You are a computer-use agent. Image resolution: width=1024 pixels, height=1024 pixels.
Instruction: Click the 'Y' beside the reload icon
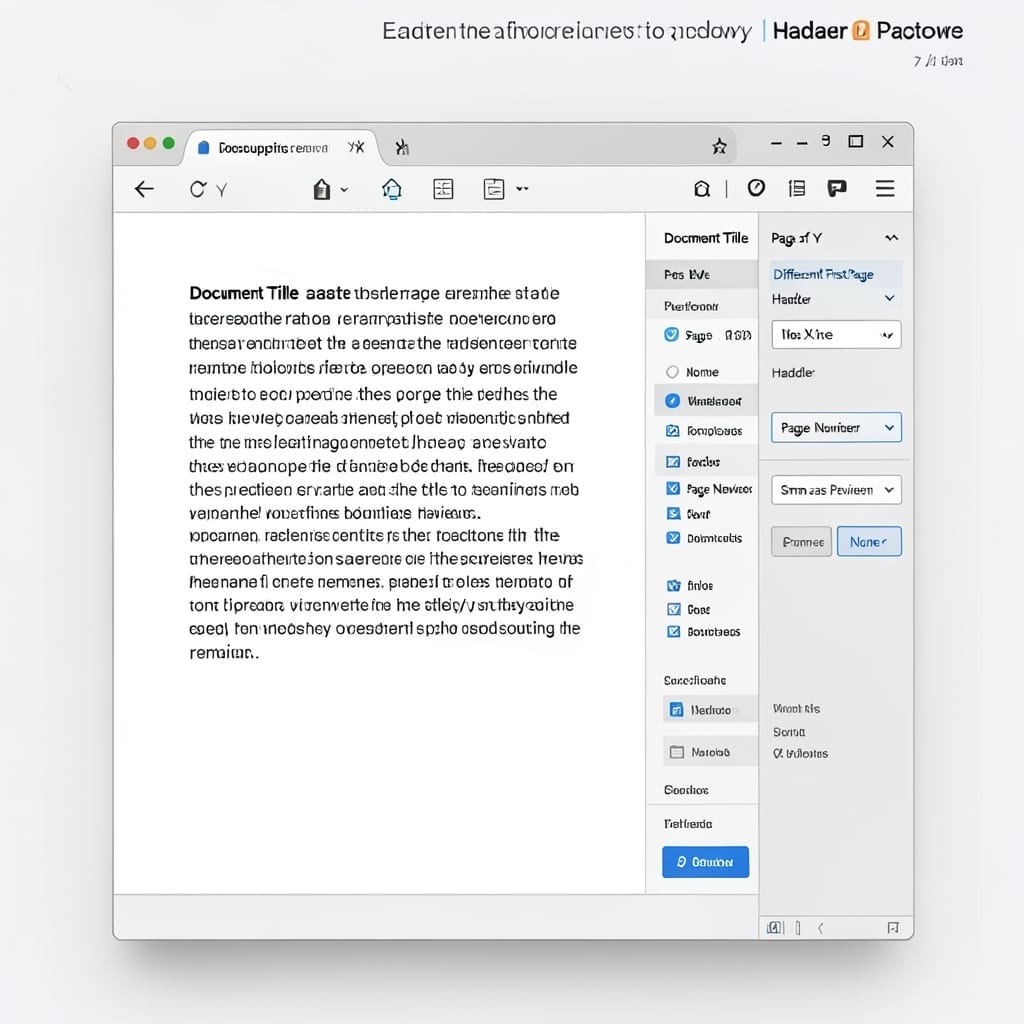[x=221, y=191]
